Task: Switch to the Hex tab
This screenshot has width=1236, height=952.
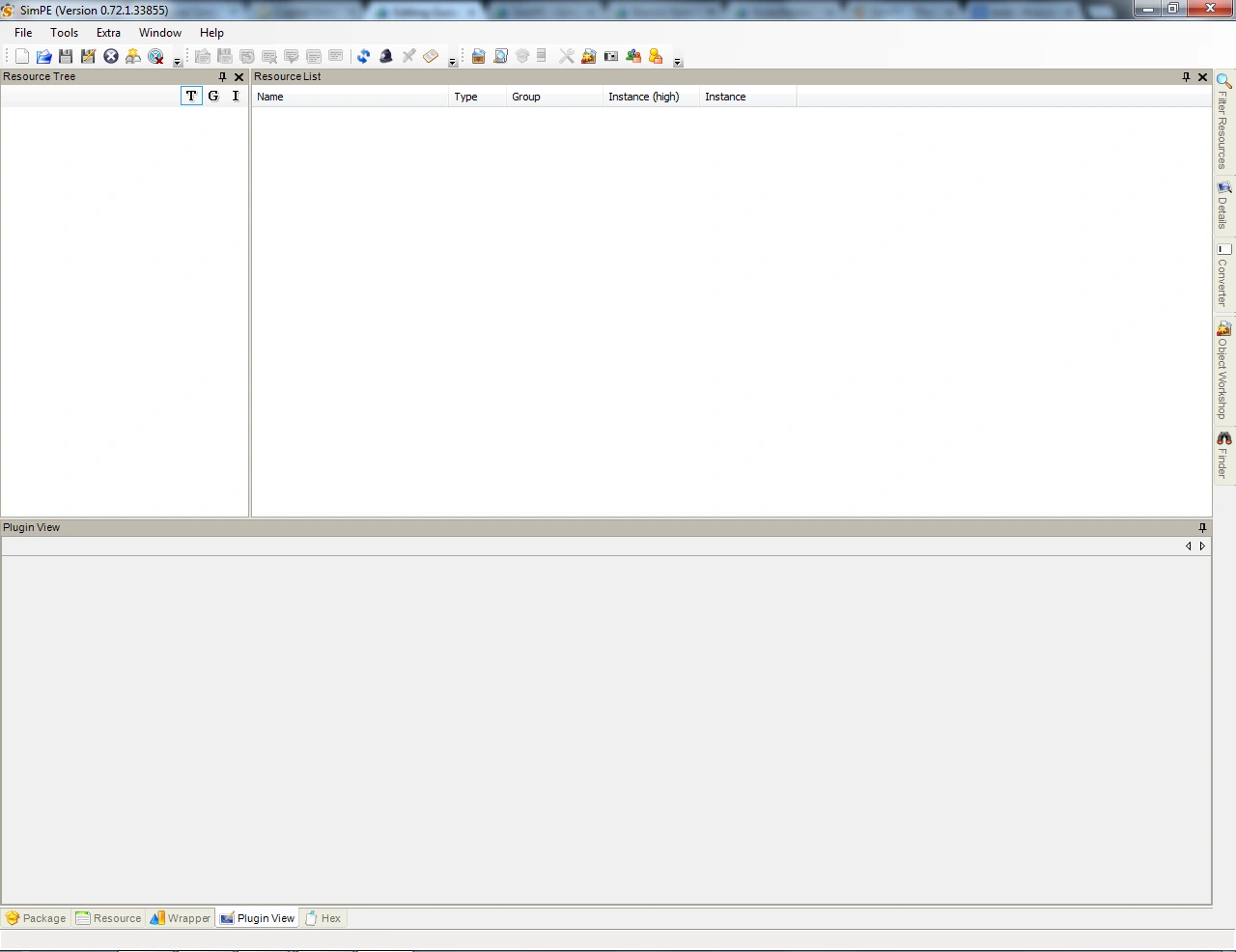Action: tap(323, 918)
